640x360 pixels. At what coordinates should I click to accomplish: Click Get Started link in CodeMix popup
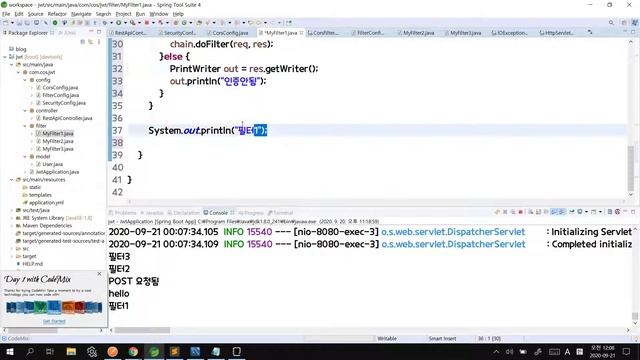point(54,321)
